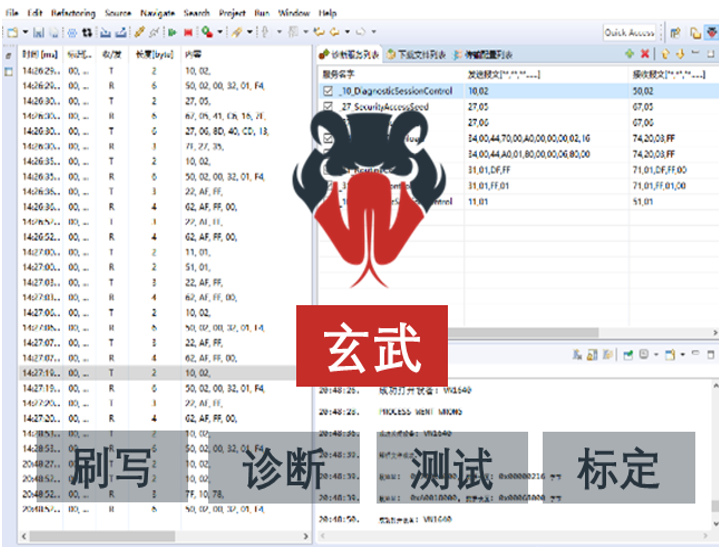Screen dimensions: 719x547
Task: Move service down with yellow down arrow
Action: (680, 54)
